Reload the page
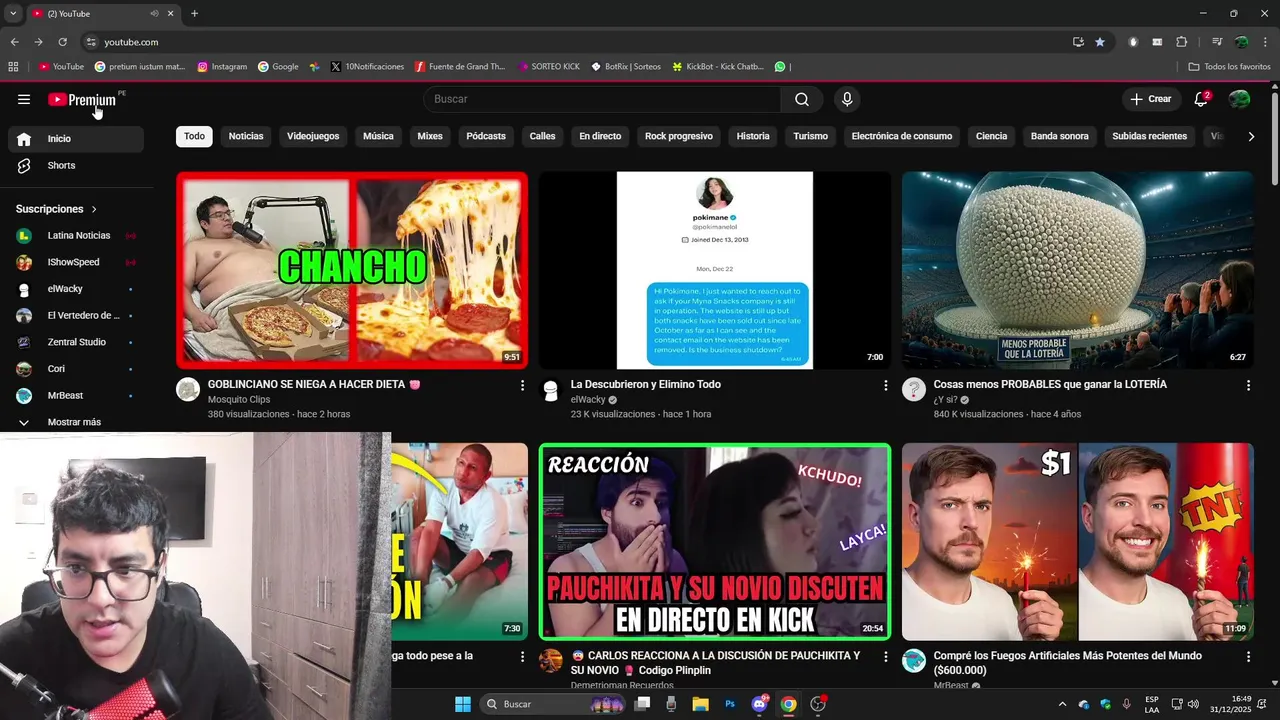 (x=62, y=42)
